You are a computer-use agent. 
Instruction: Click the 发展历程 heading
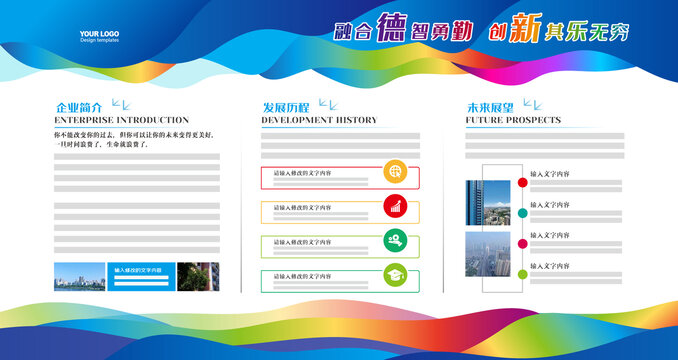pos(286,107)
